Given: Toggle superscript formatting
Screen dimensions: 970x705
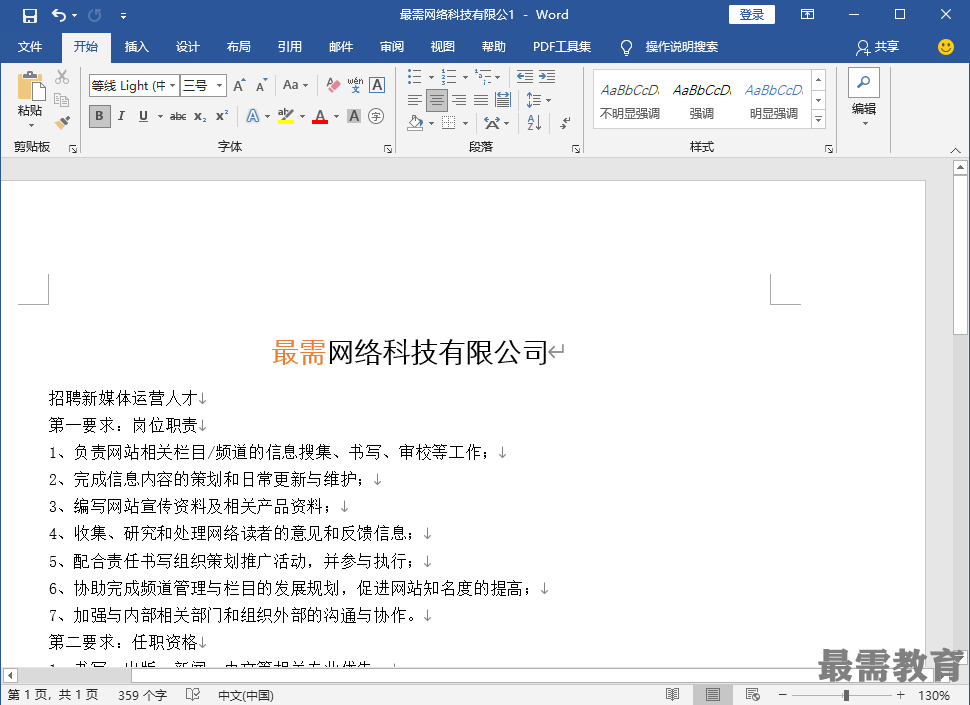Looking at the screenshot, I should tap(222, 116).
